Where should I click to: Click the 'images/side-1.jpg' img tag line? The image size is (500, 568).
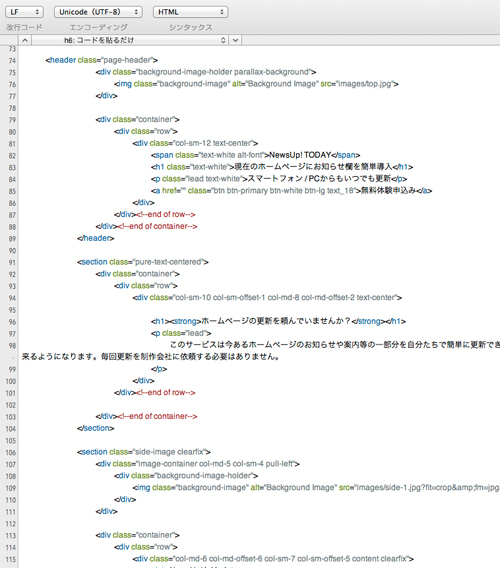coord(316,488)
